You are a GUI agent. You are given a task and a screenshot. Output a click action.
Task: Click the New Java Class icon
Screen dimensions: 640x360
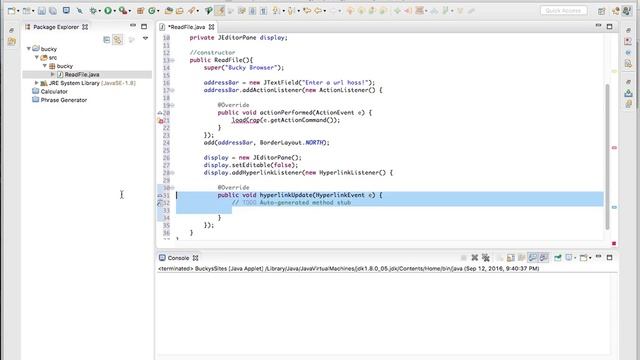pos(151,11)
